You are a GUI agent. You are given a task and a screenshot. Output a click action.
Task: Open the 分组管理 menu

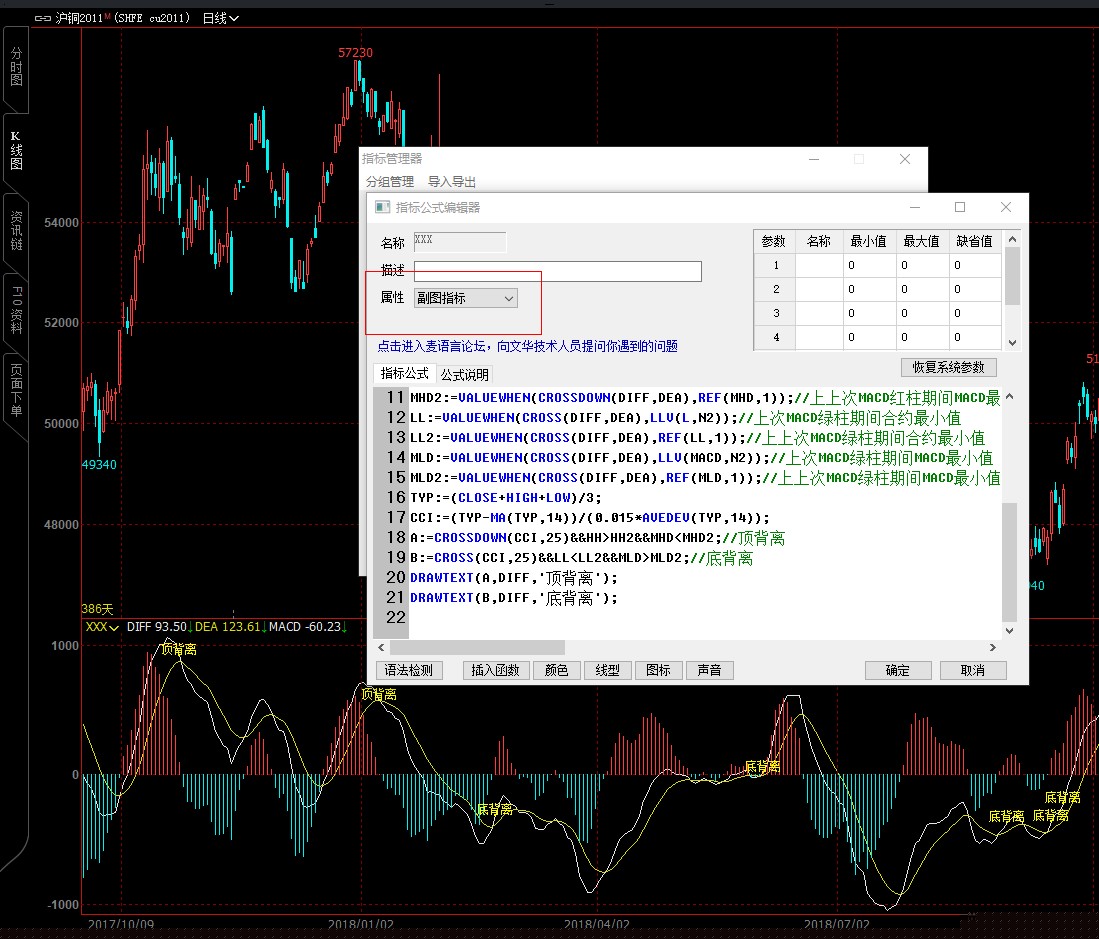pos(389,182)
